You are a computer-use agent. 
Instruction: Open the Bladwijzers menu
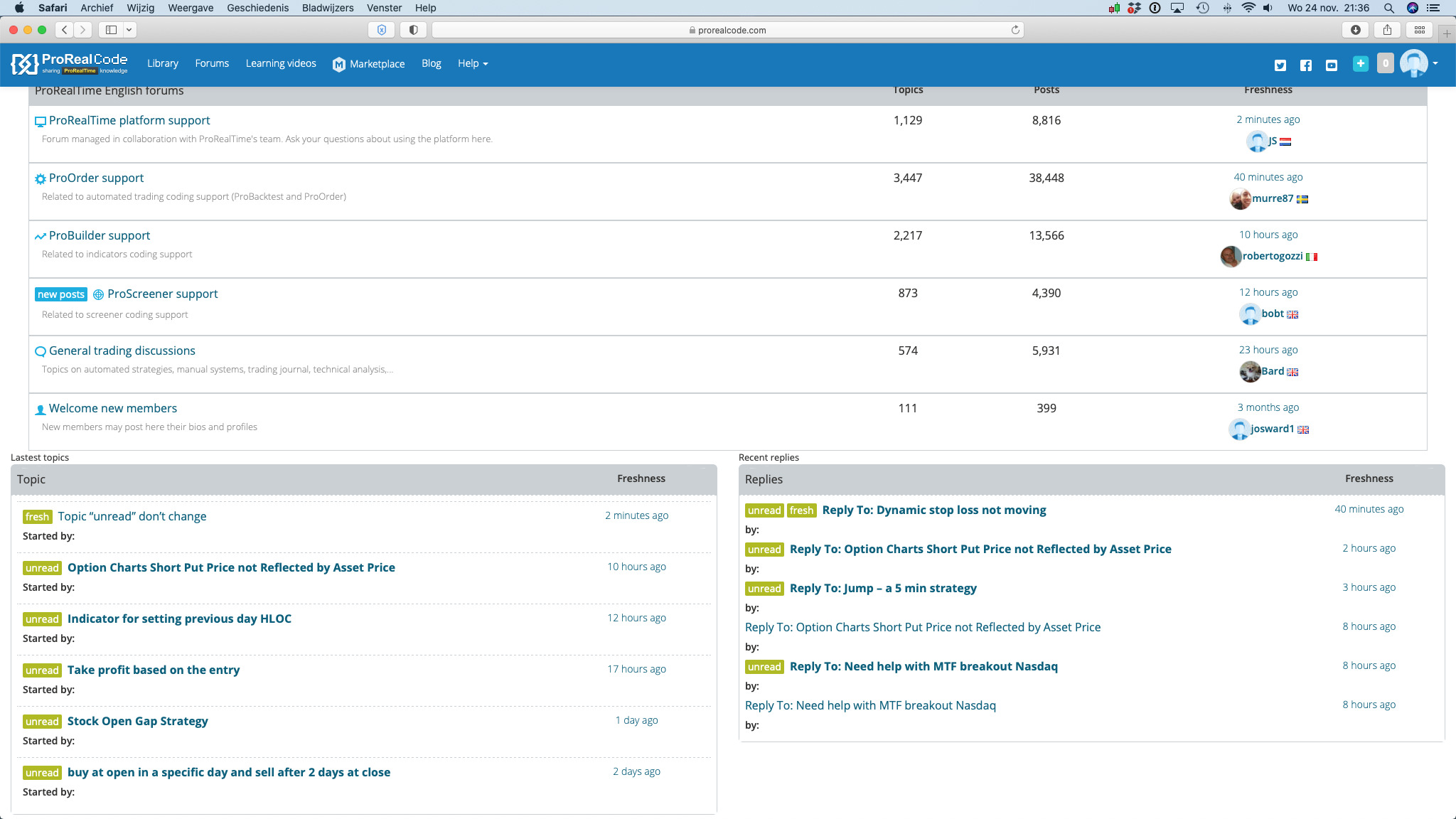click(x=327, y=8)
